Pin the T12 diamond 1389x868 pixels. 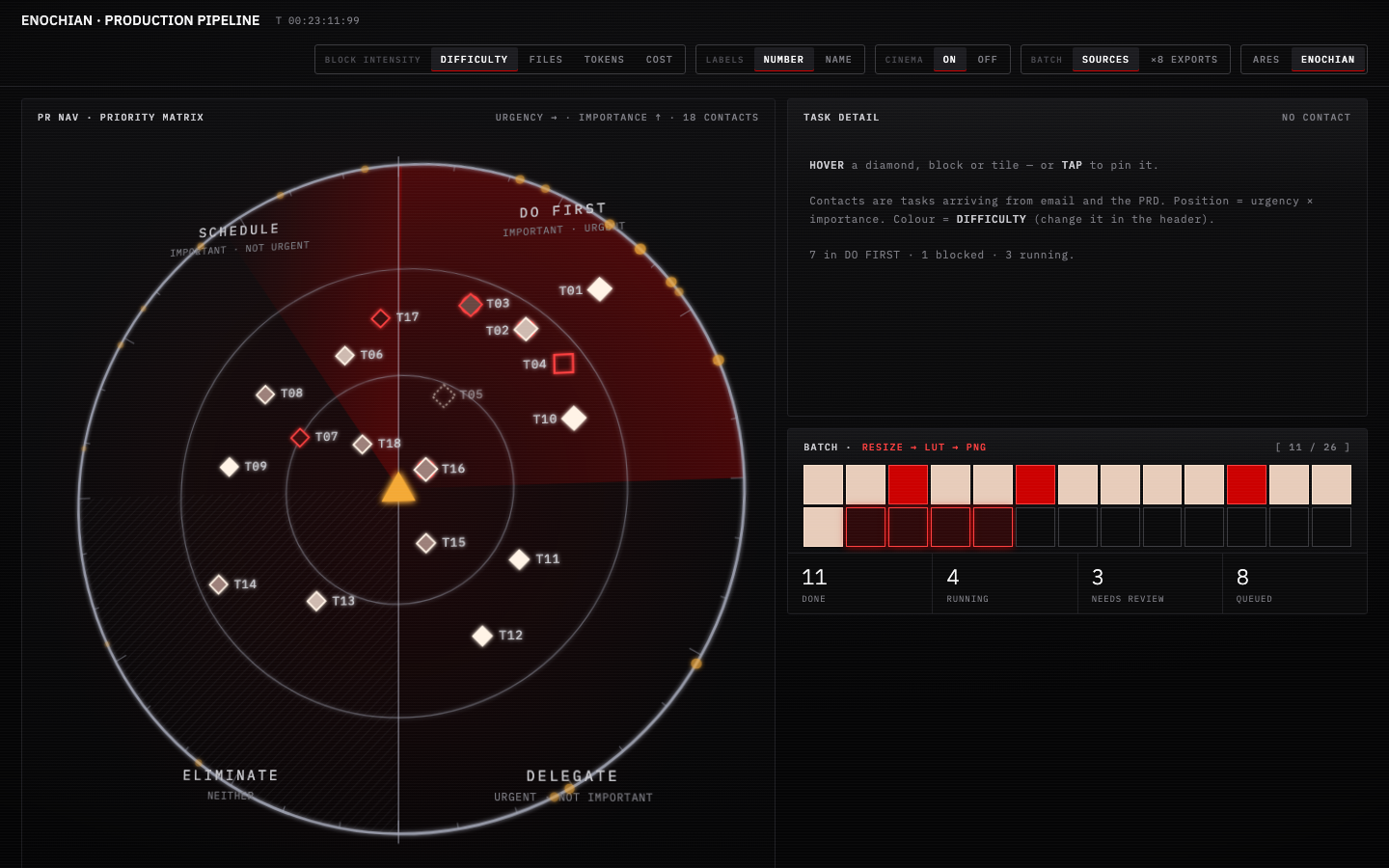(482, 636)
